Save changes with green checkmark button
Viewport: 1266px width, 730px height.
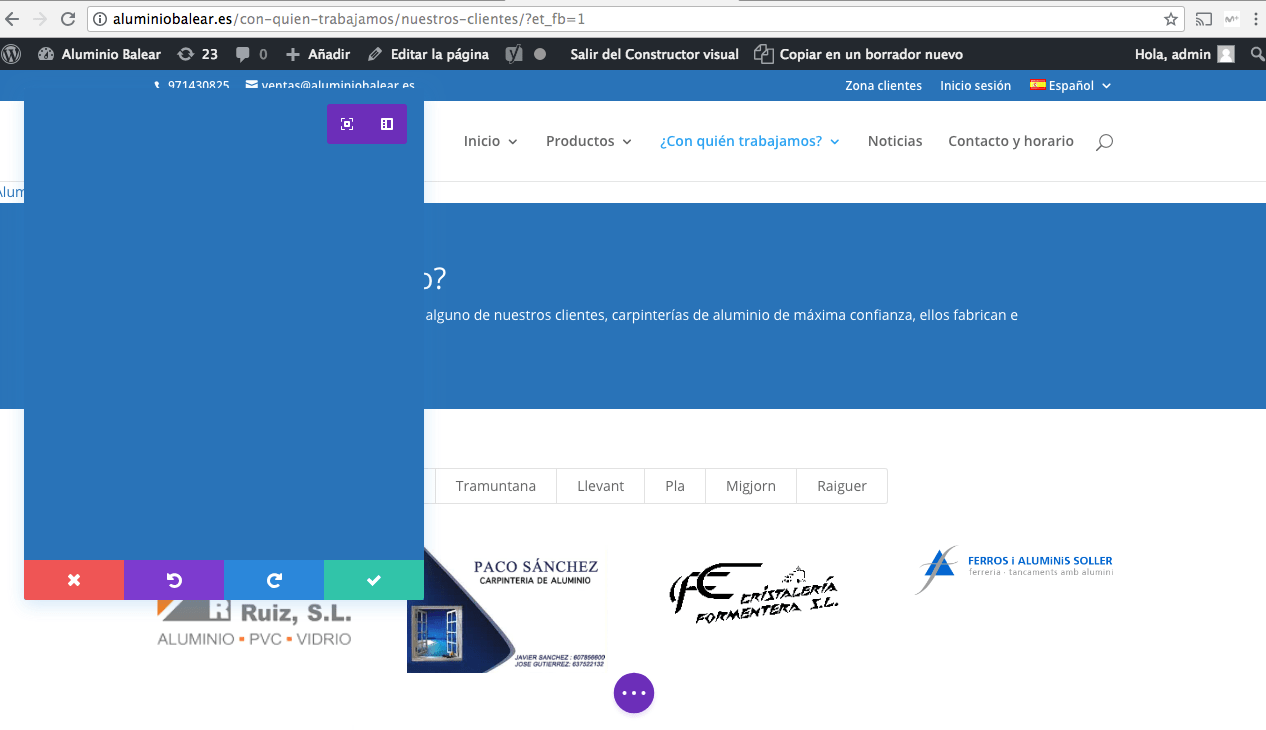374,580
